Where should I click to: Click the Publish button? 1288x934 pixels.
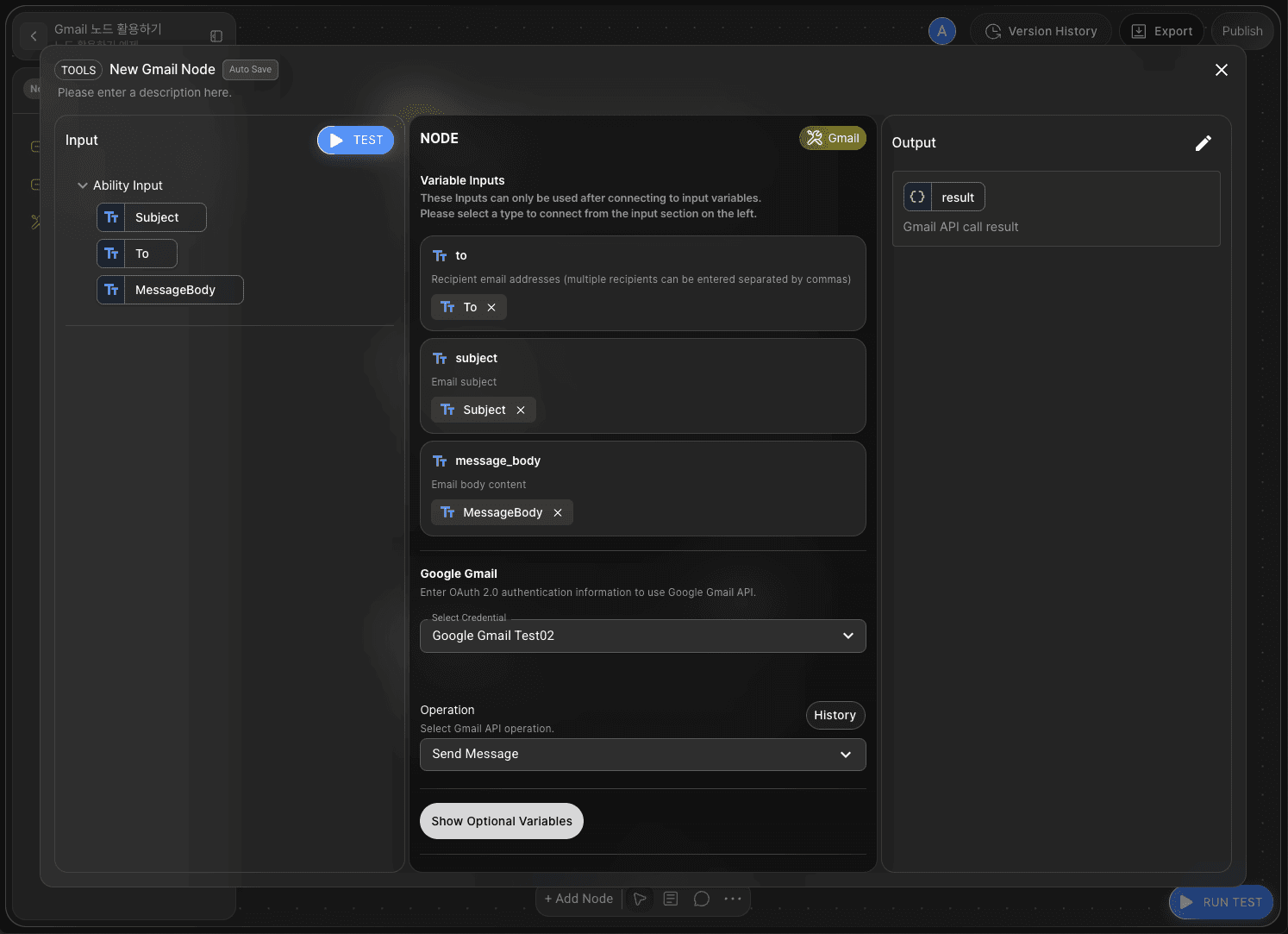(1242, 31)
